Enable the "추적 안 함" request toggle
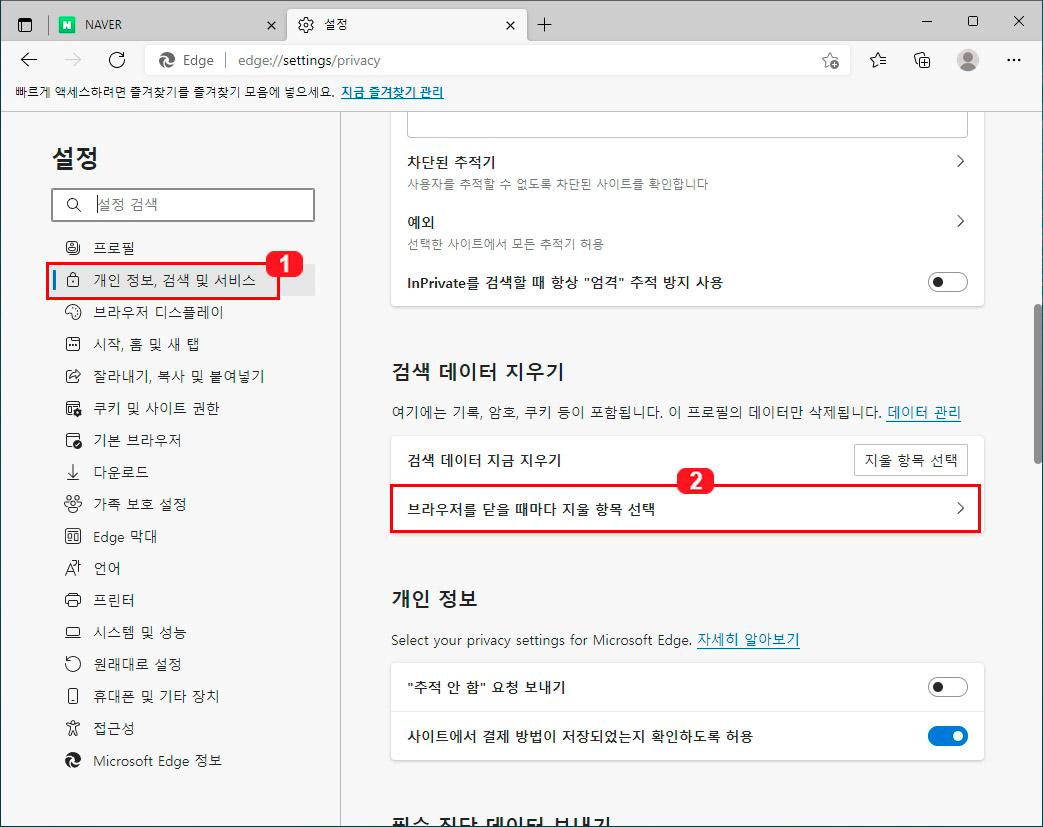 click(x=946, y=687)
